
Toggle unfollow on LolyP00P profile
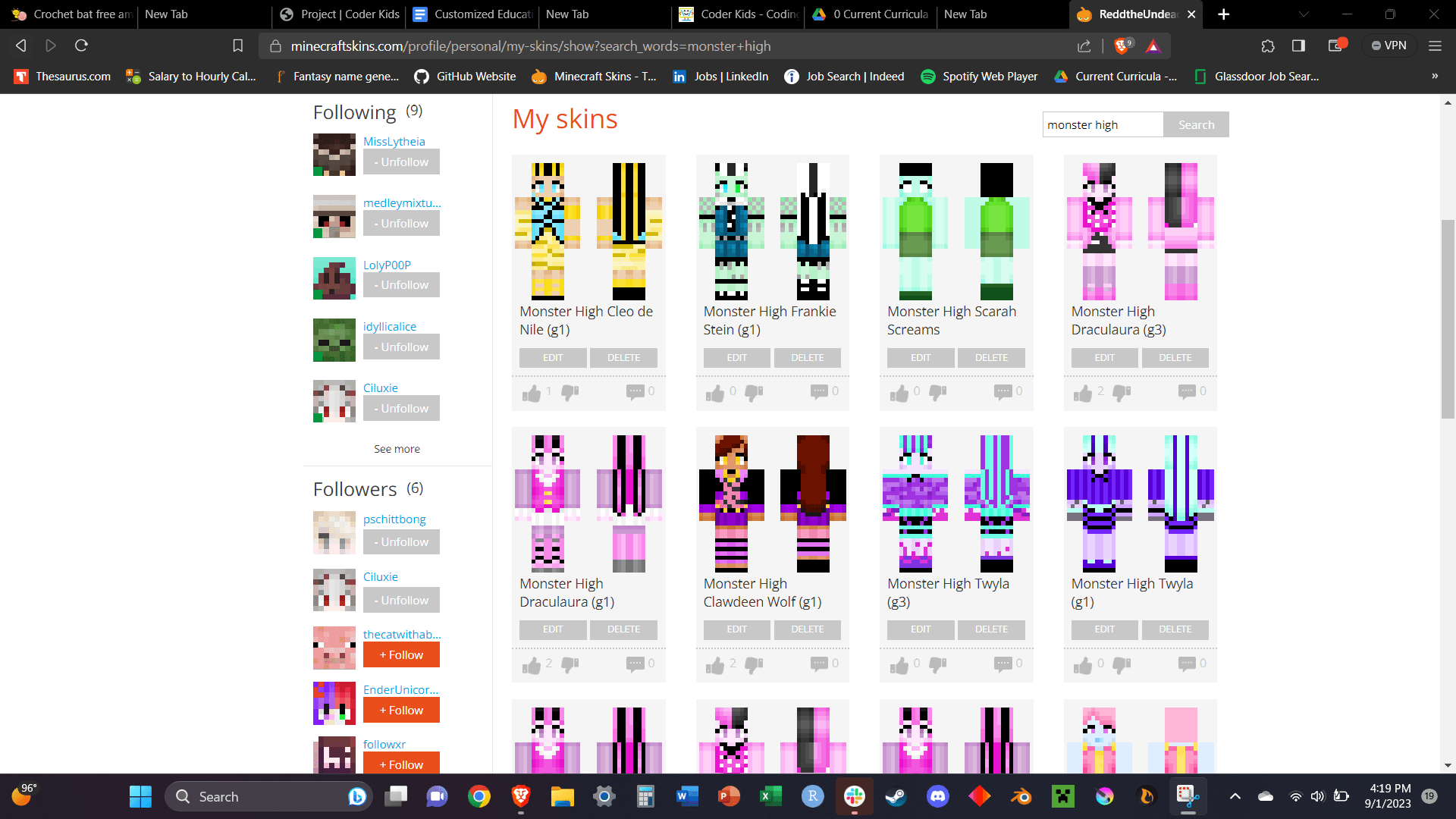pyautogui.click(x=400, y=285)
